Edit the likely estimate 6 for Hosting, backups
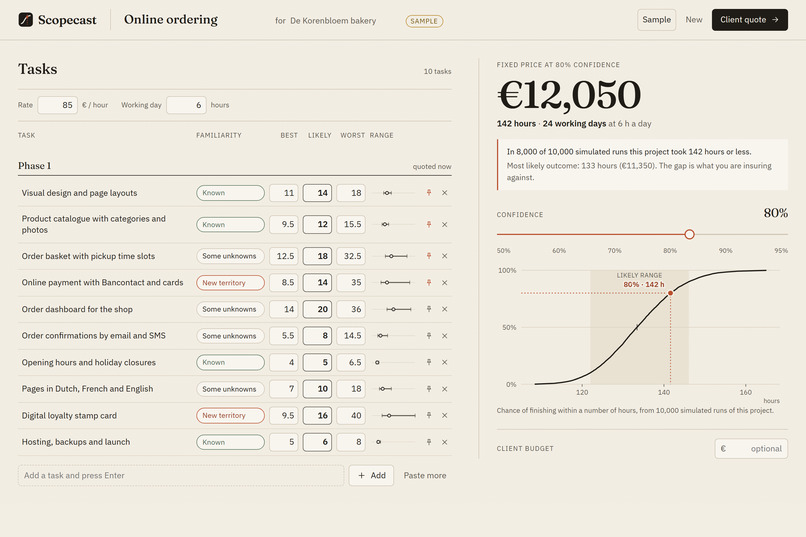Screen dimensions: 806x537 click(x=317, y=442)
